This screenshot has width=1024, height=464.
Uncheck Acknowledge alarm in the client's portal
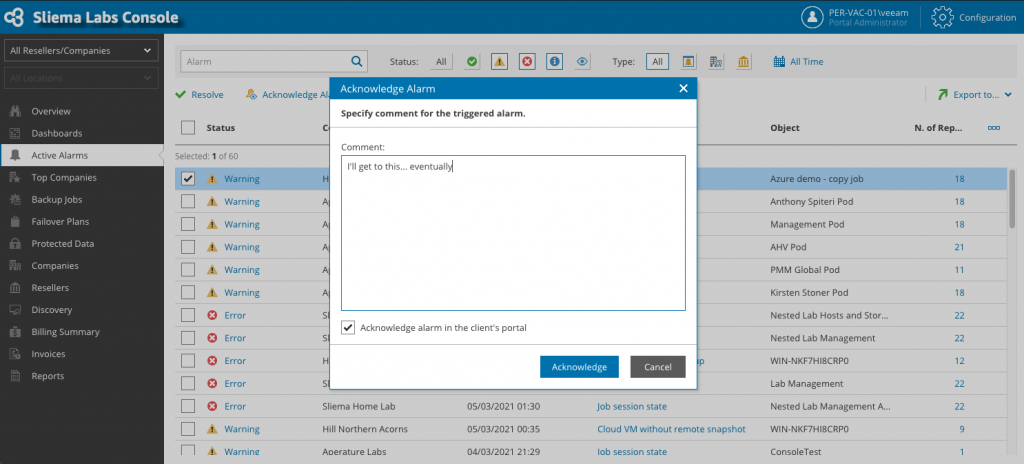click(x=348, y=327)
